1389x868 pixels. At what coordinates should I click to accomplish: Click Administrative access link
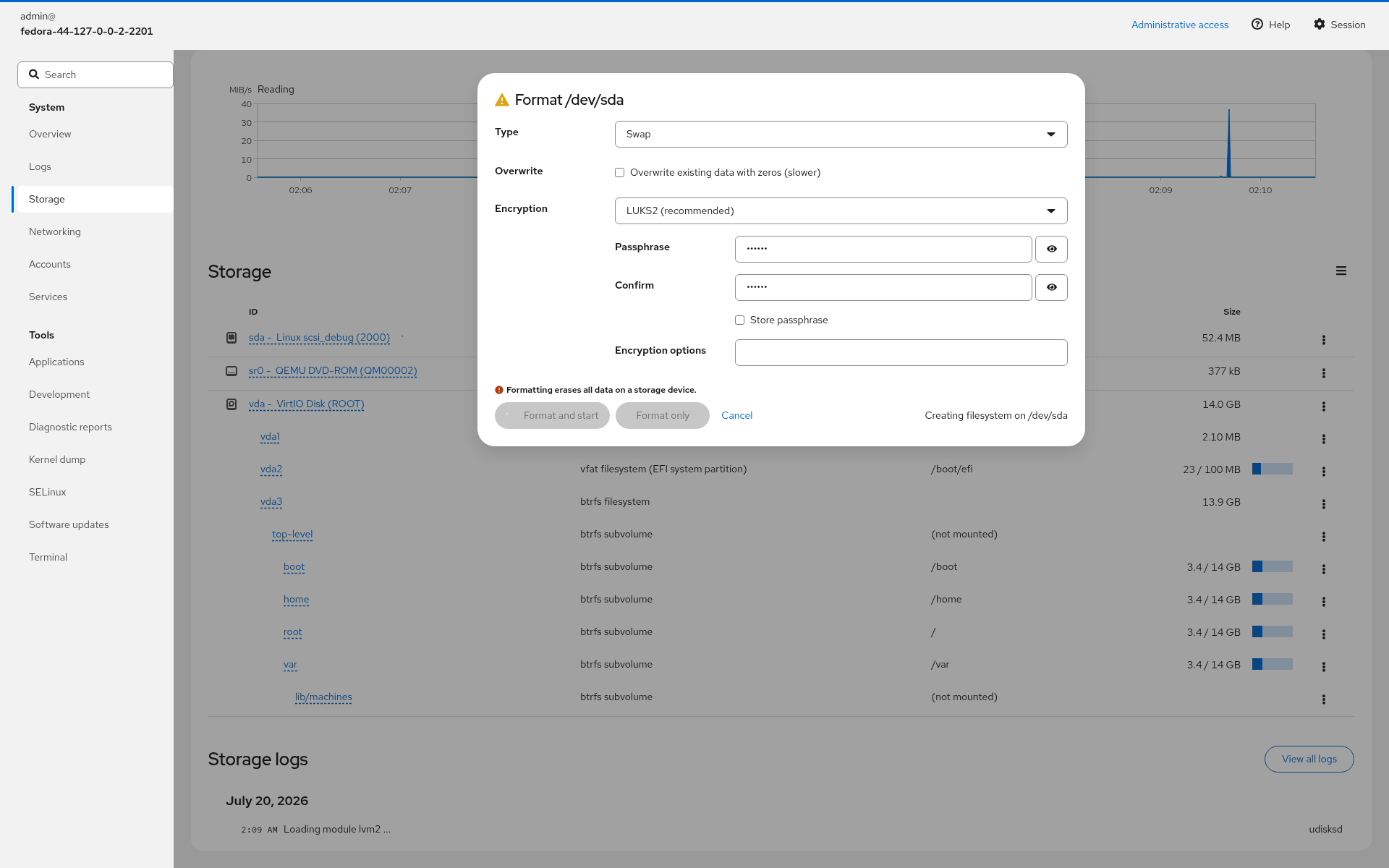click(1179, 25)
